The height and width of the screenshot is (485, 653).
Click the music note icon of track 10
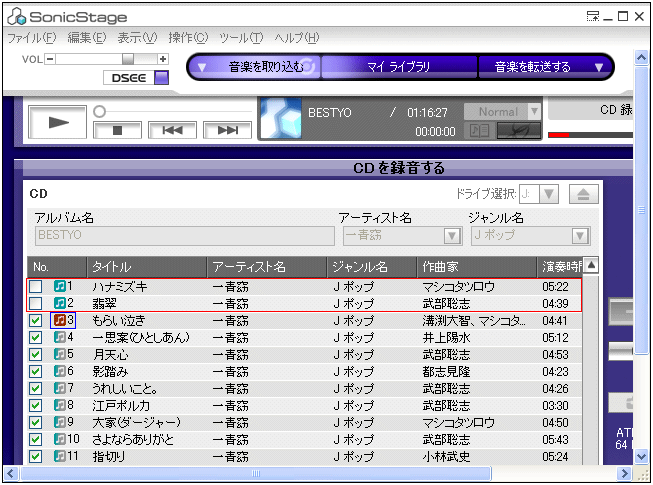60,439
